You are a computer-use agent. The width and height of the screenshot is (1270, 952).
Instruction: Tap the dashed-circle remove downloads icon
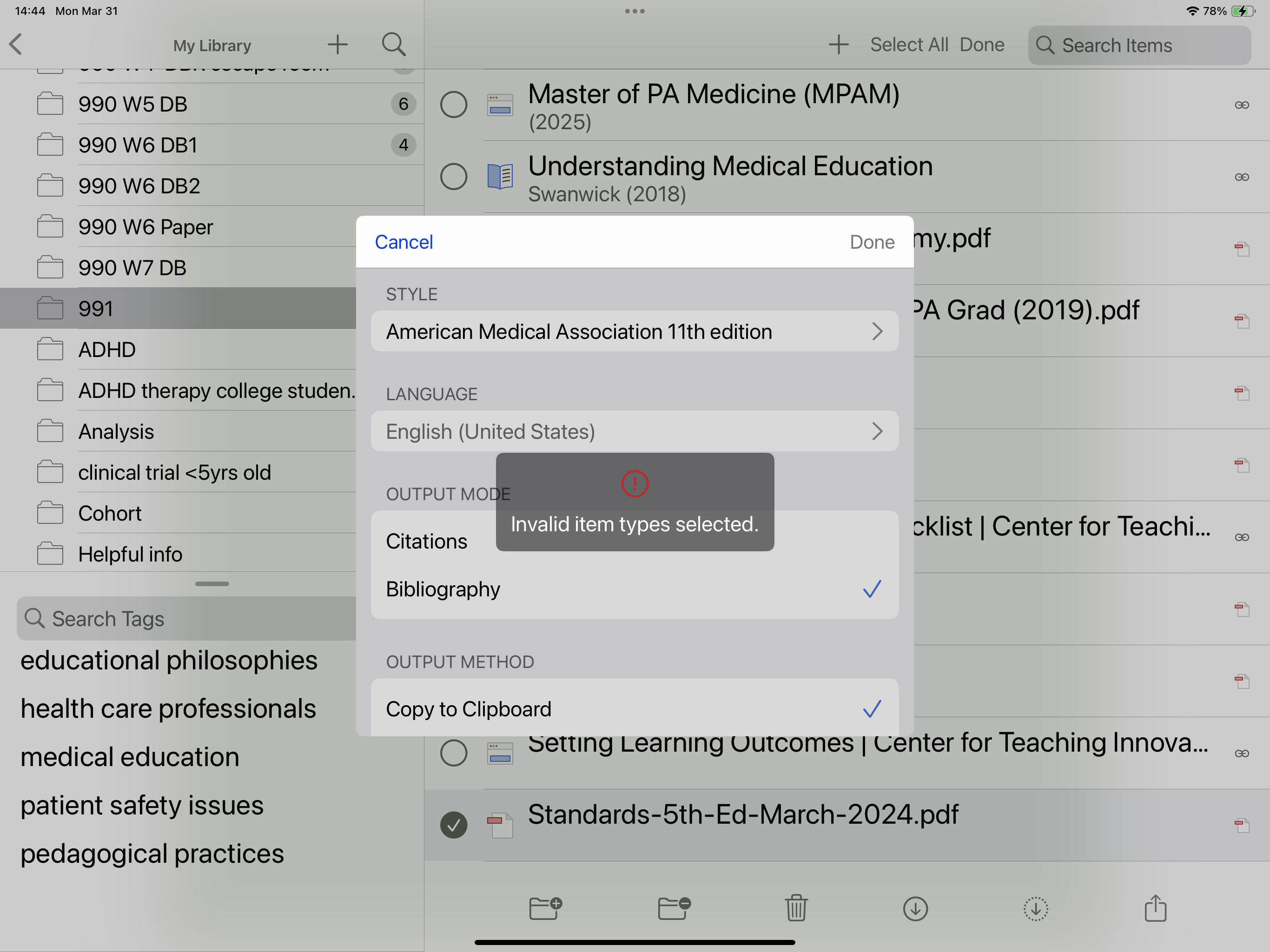click(1035, 908)
